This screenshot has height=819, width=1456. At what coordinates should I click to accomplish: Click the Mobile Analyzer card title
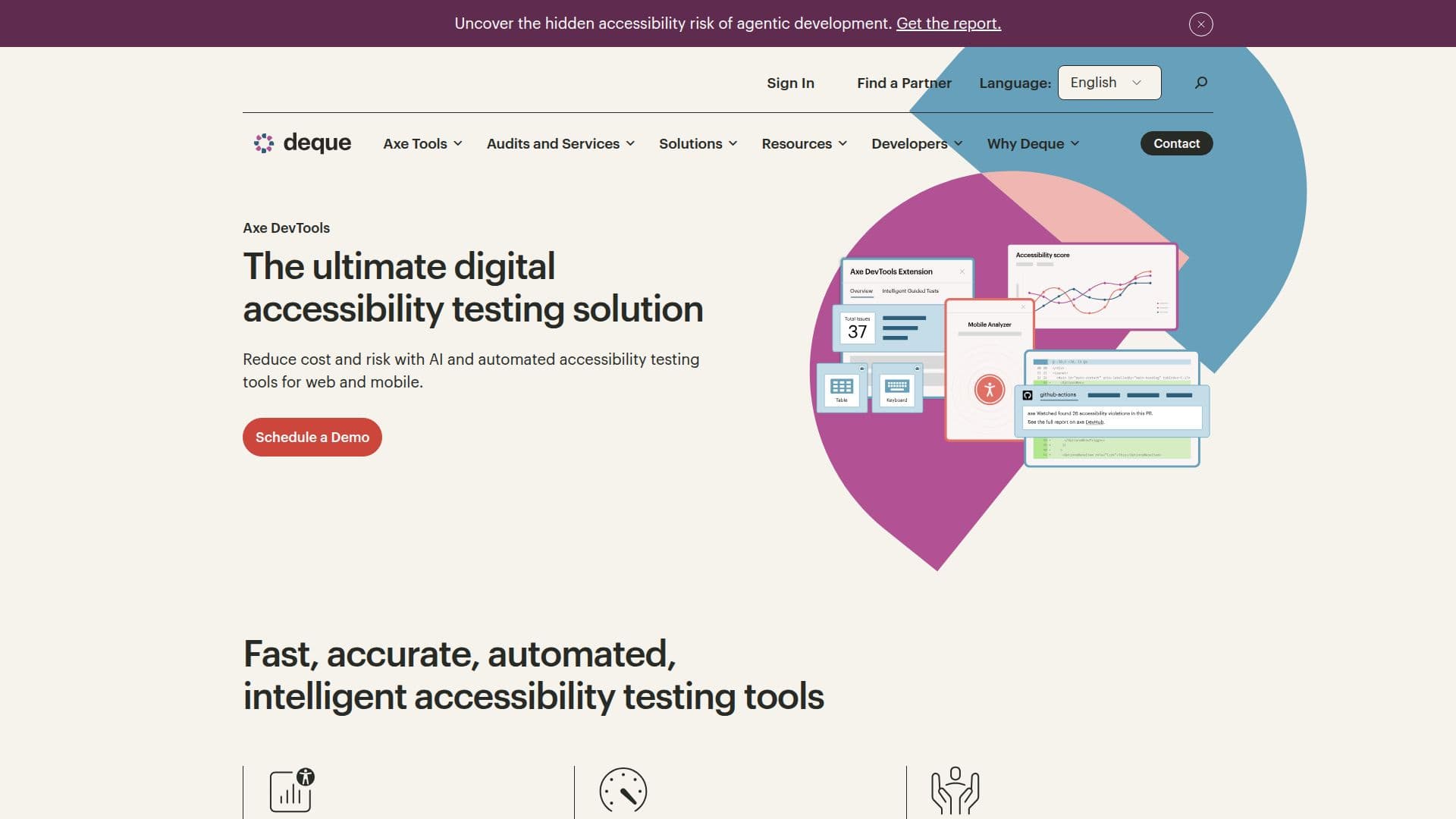tap(989, 325)
